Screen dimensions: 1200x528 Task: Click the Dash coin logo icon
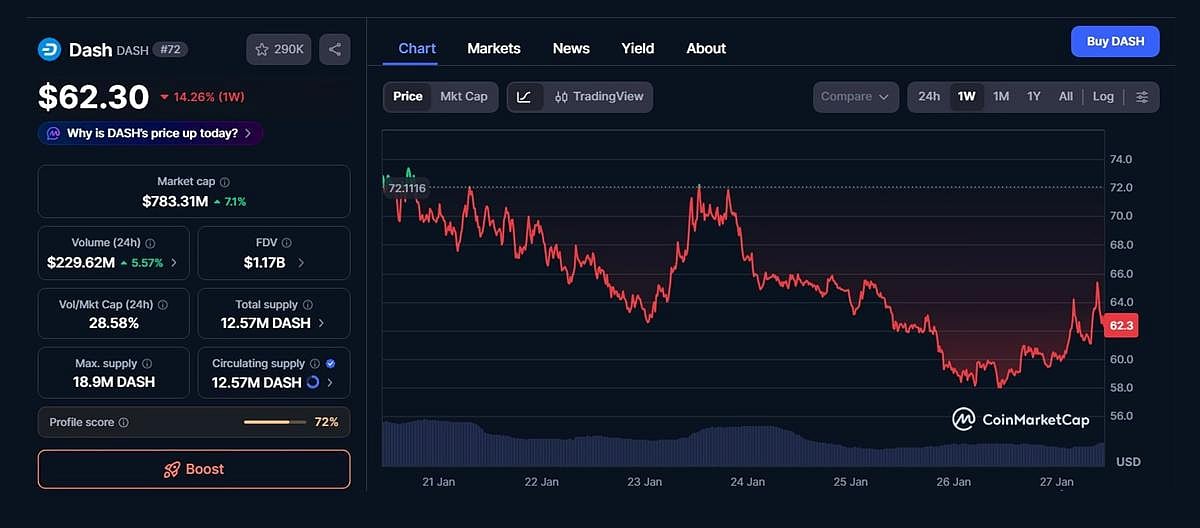coord(50,49)
